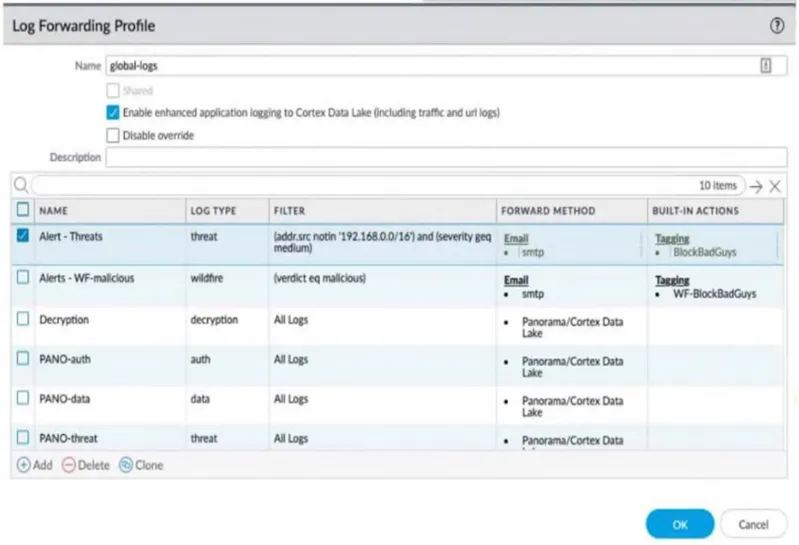Click Panorama/Cortex Data Lake in PANO-data row
The width and height of the screenshot is (799, 545).
tap(572, 406)
